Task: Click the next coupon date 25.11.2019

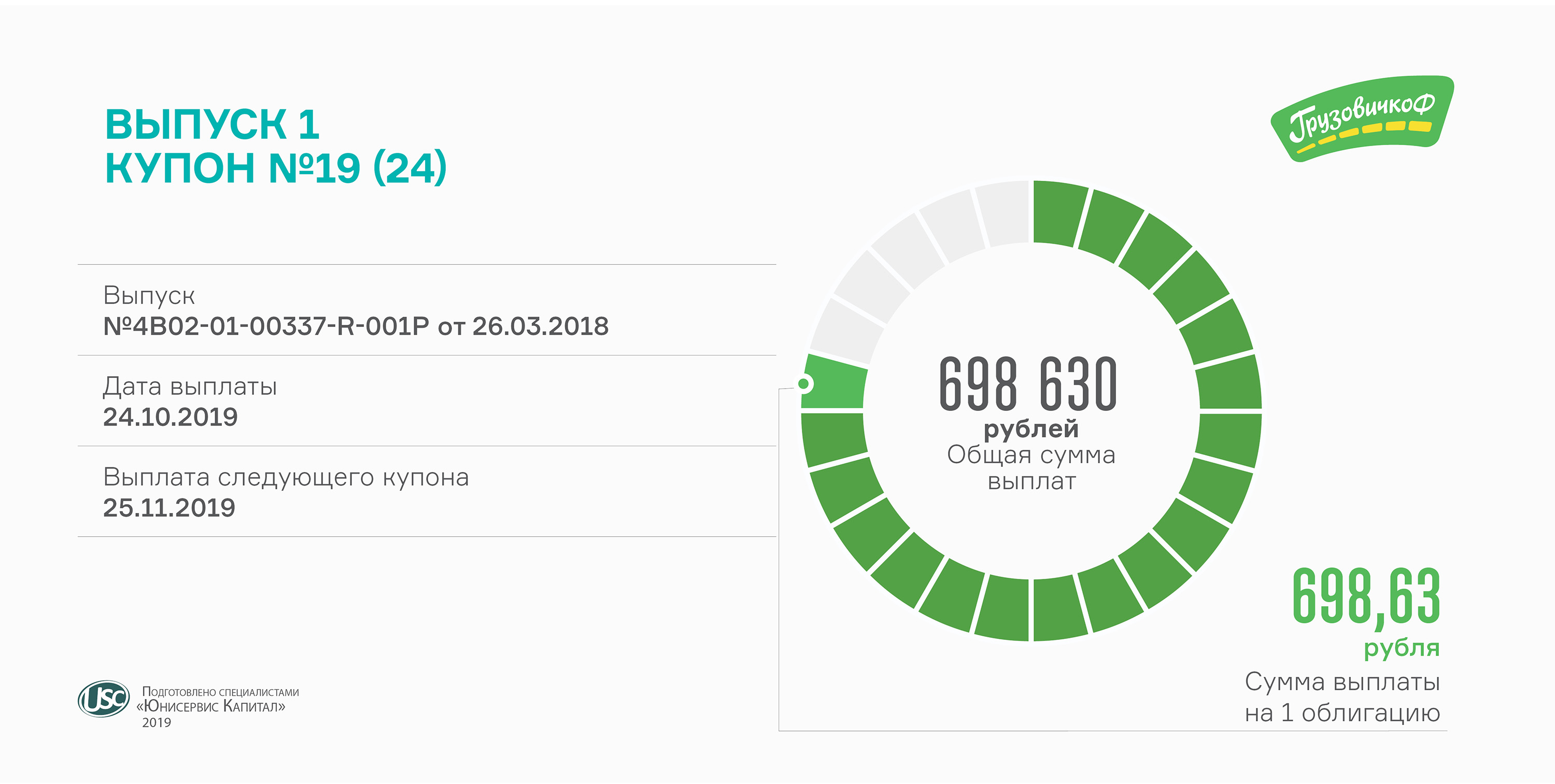Action: tap(169, 508)
